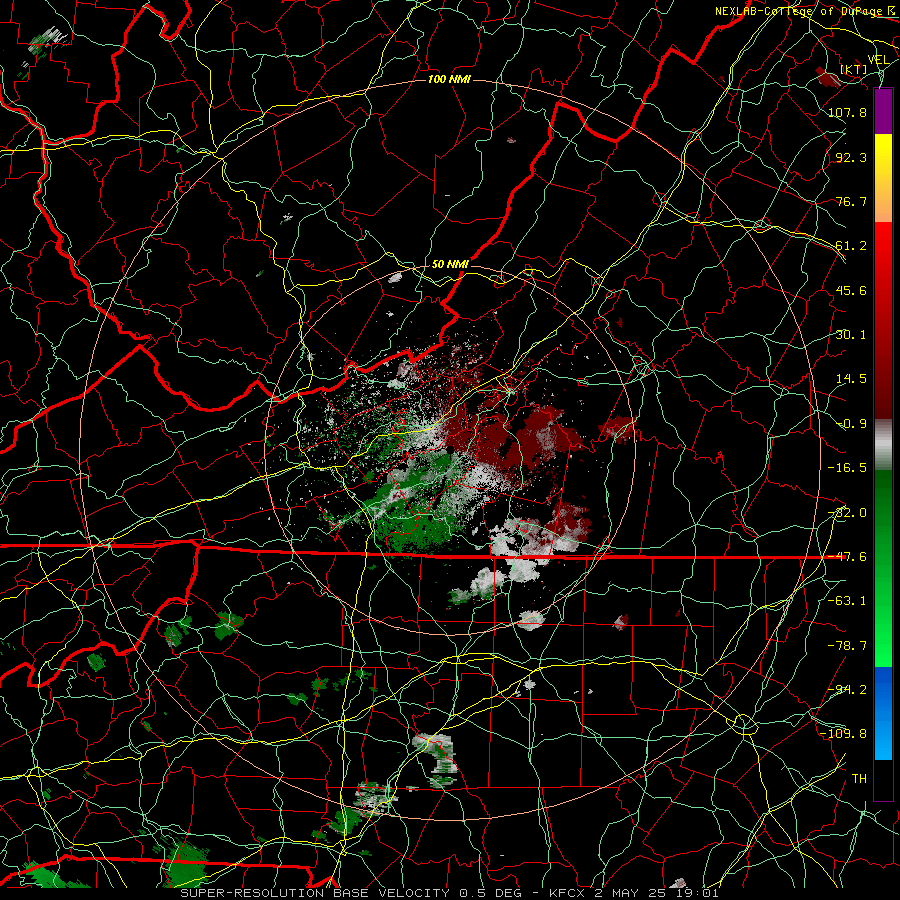This screenshot has width=900, height=900.
Task: Select the -94.2 scale value
Action: (x=847, y=690)
